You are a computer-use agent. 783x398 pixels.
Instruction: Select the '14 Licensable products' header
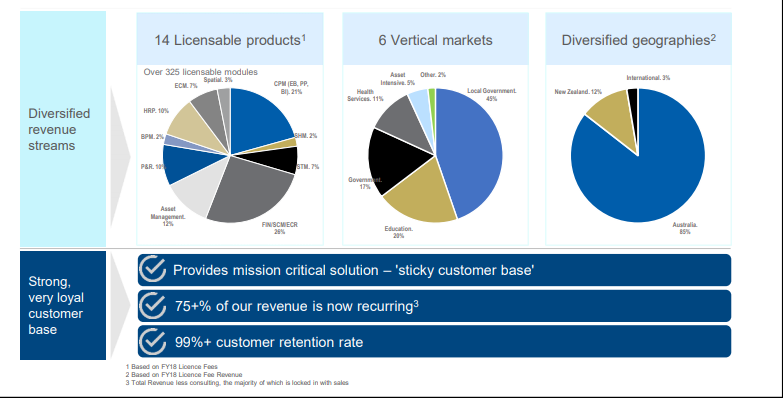[x=230, y=39]
